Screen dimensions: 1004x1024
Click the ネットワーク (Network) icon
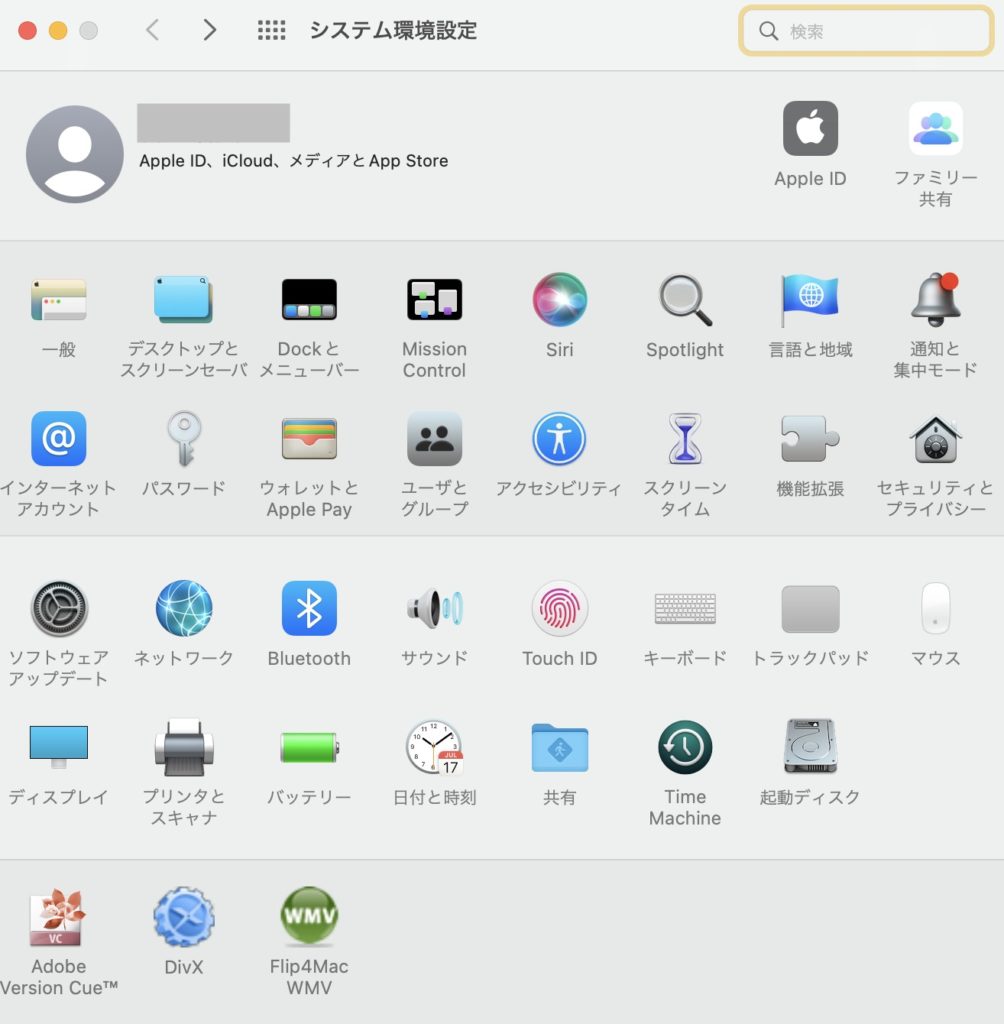pos(184,608)
